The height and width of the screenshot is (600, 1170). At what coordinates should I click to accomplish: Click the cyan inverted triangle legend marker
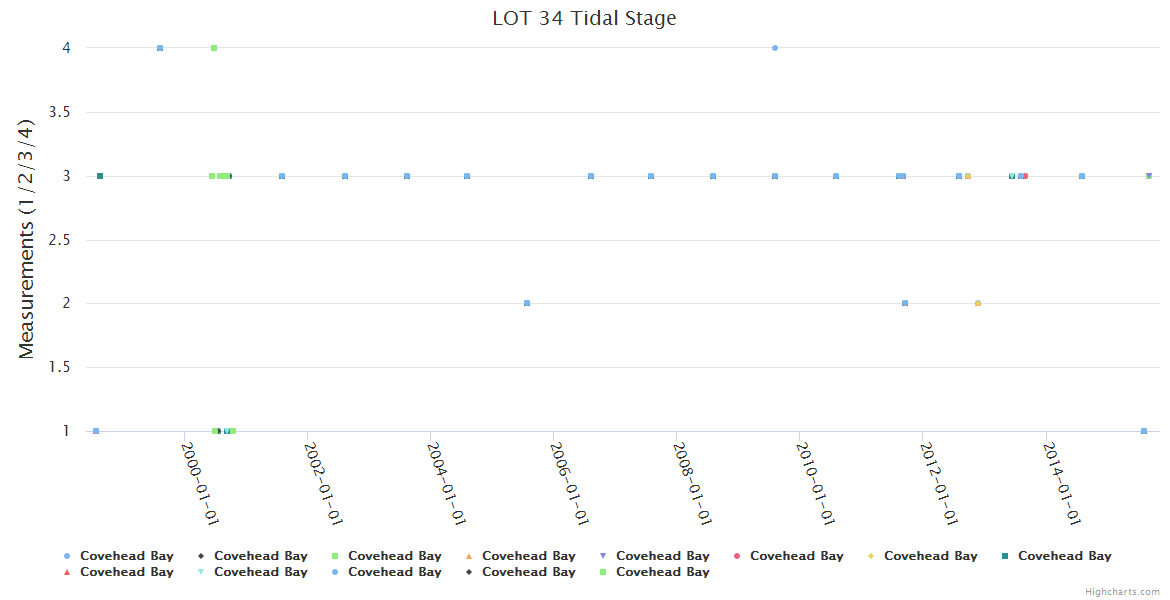pos(201,572)
